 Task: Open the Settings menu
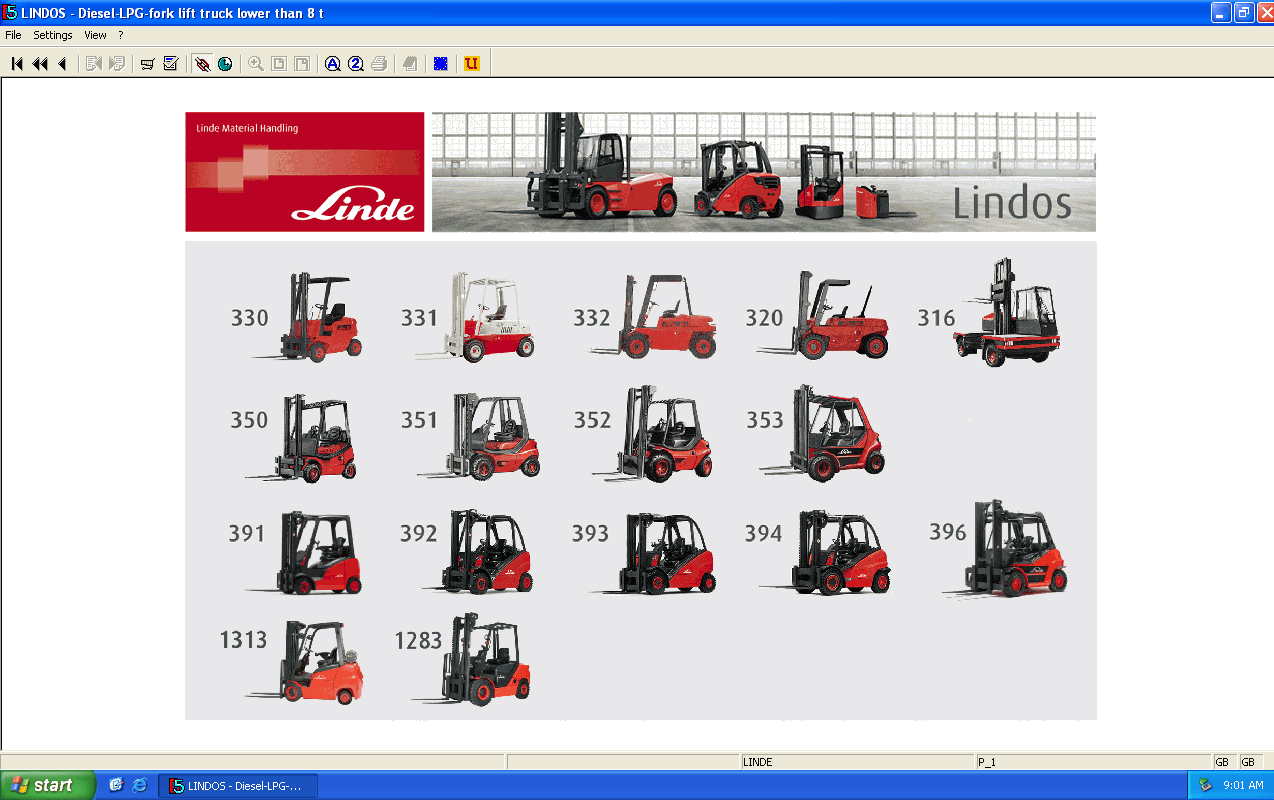(53, 35)
